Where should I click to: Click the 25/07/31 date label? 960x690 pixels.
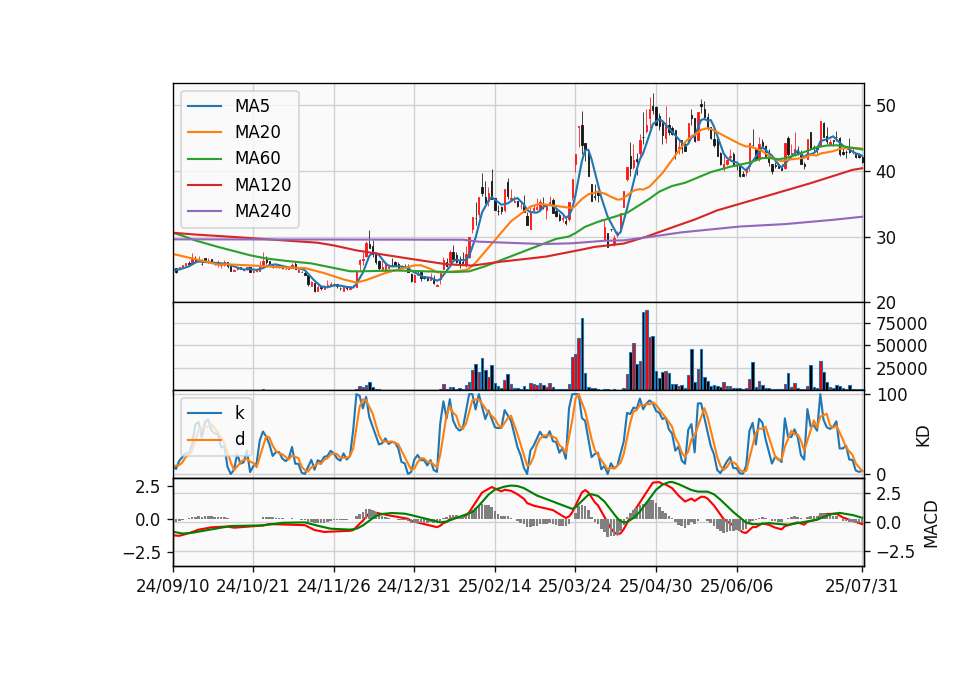[x=861, y=586]
